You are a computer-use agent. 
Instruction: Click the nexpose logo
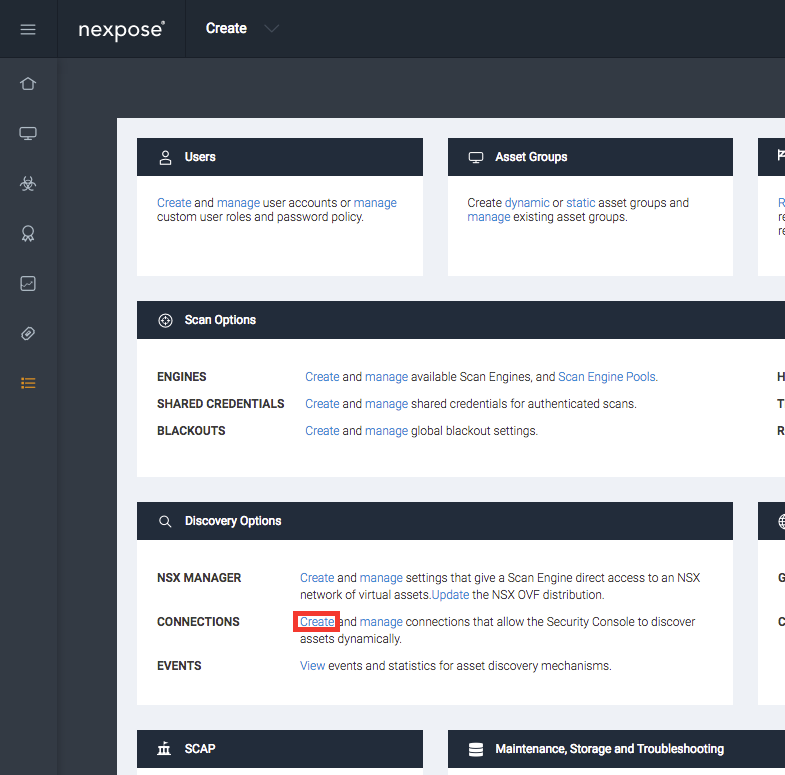pos(121,29)
